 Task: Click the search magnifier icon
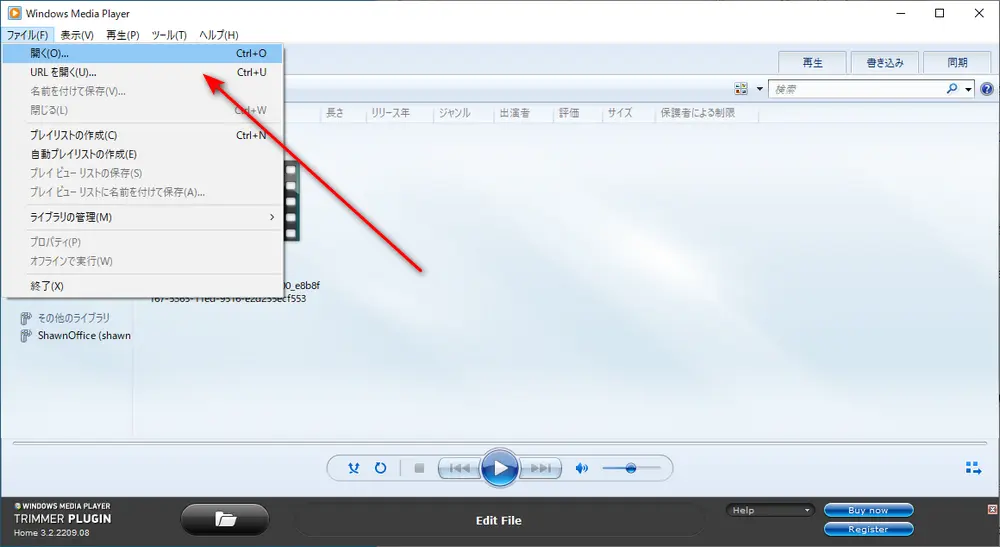pos(952,89)
